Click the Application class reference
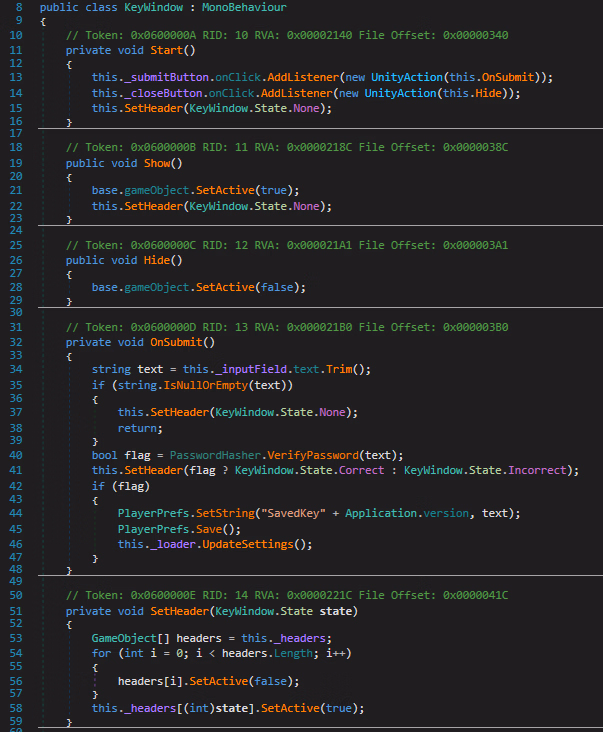603x732 pixels. coord(381,513)
